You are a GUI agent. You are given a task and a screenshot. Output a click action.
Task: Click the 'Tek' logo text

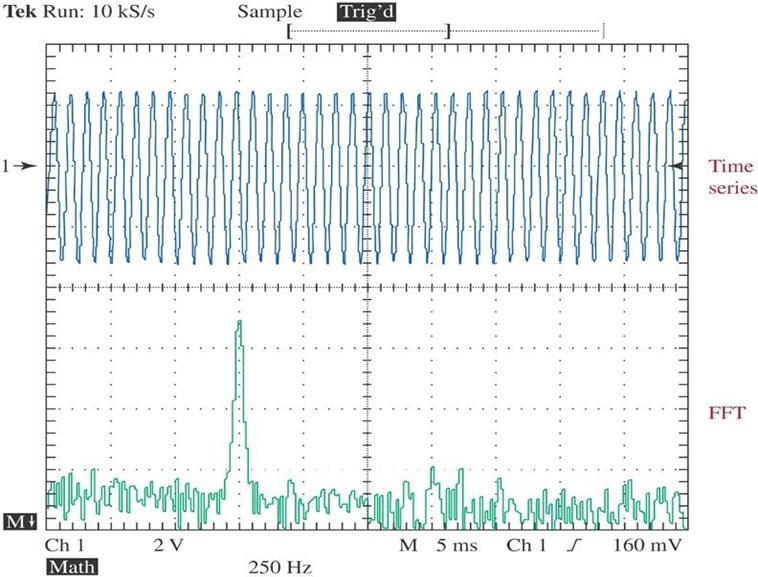point(19,12)
